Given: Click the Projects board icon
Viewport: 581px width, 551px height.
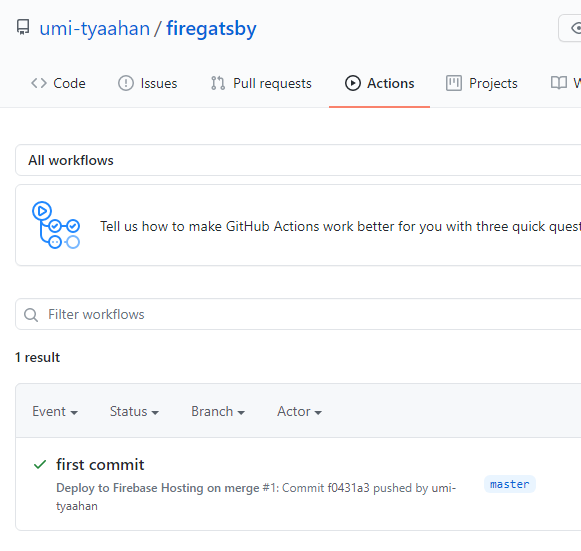Looking at the screenshot, I should 454,83.
